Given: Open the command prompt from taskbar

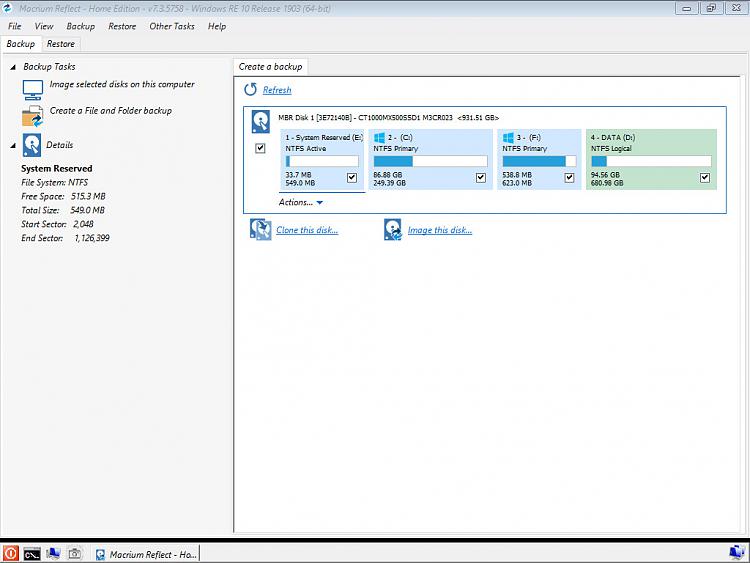Looking at the screenshot, I should (x=32, y=554).
